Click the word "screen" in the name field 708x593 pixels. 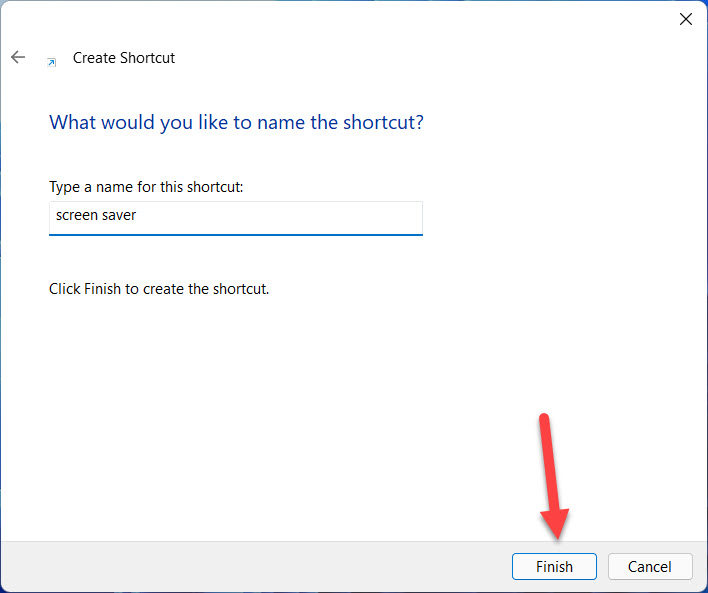coord(76,216)
